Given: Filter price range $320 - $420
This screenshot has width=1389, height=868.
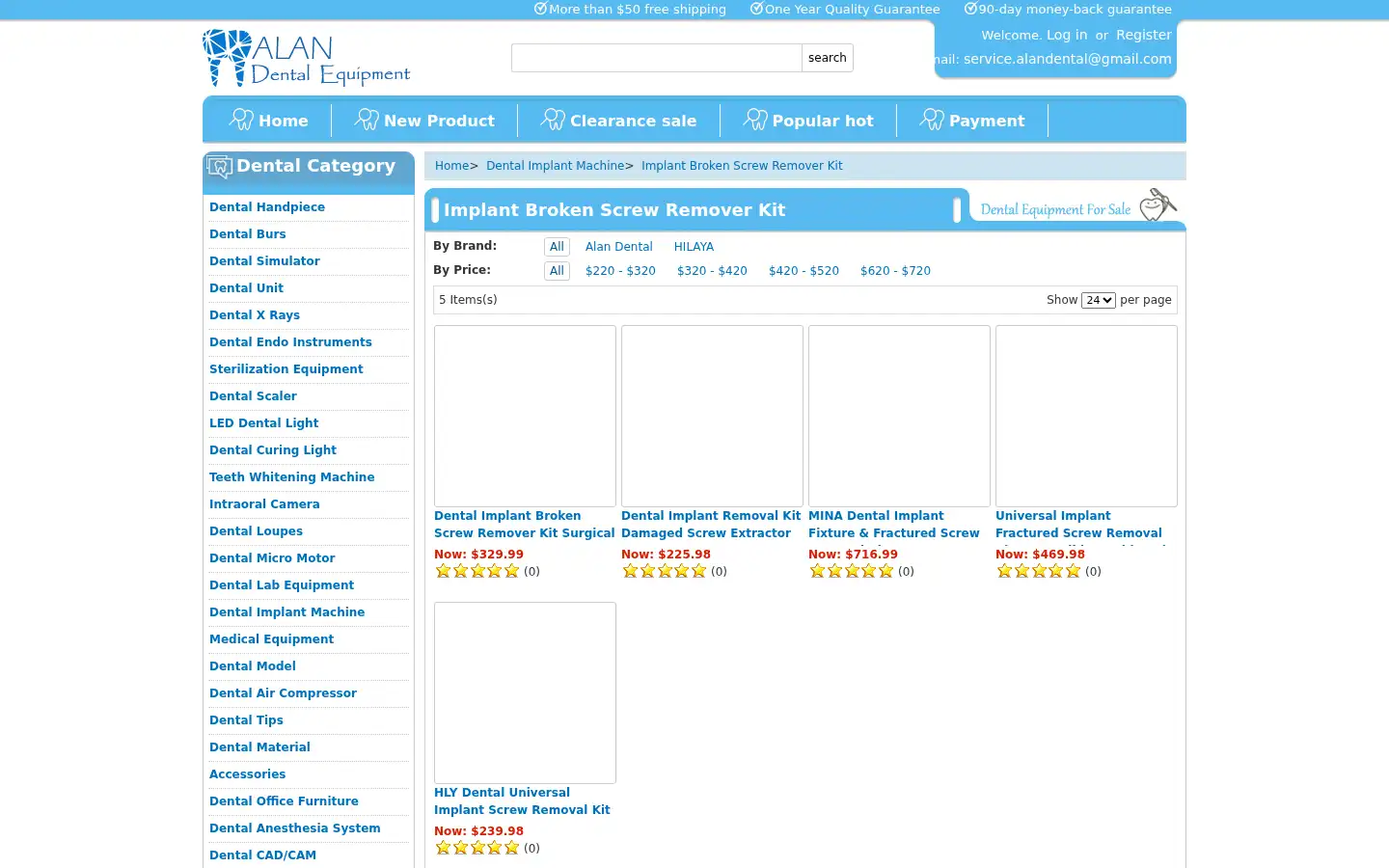Looking at the screenshot, I should click(712, 271).
